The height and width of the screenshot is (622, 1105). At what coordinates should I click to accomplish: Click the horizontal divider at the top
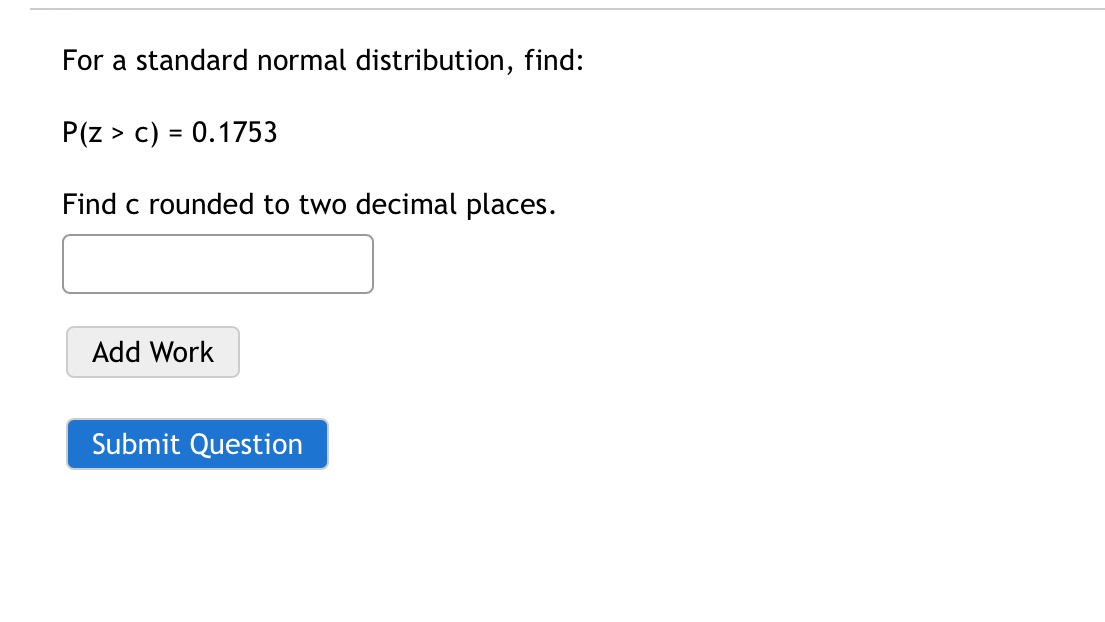[552, 11]
